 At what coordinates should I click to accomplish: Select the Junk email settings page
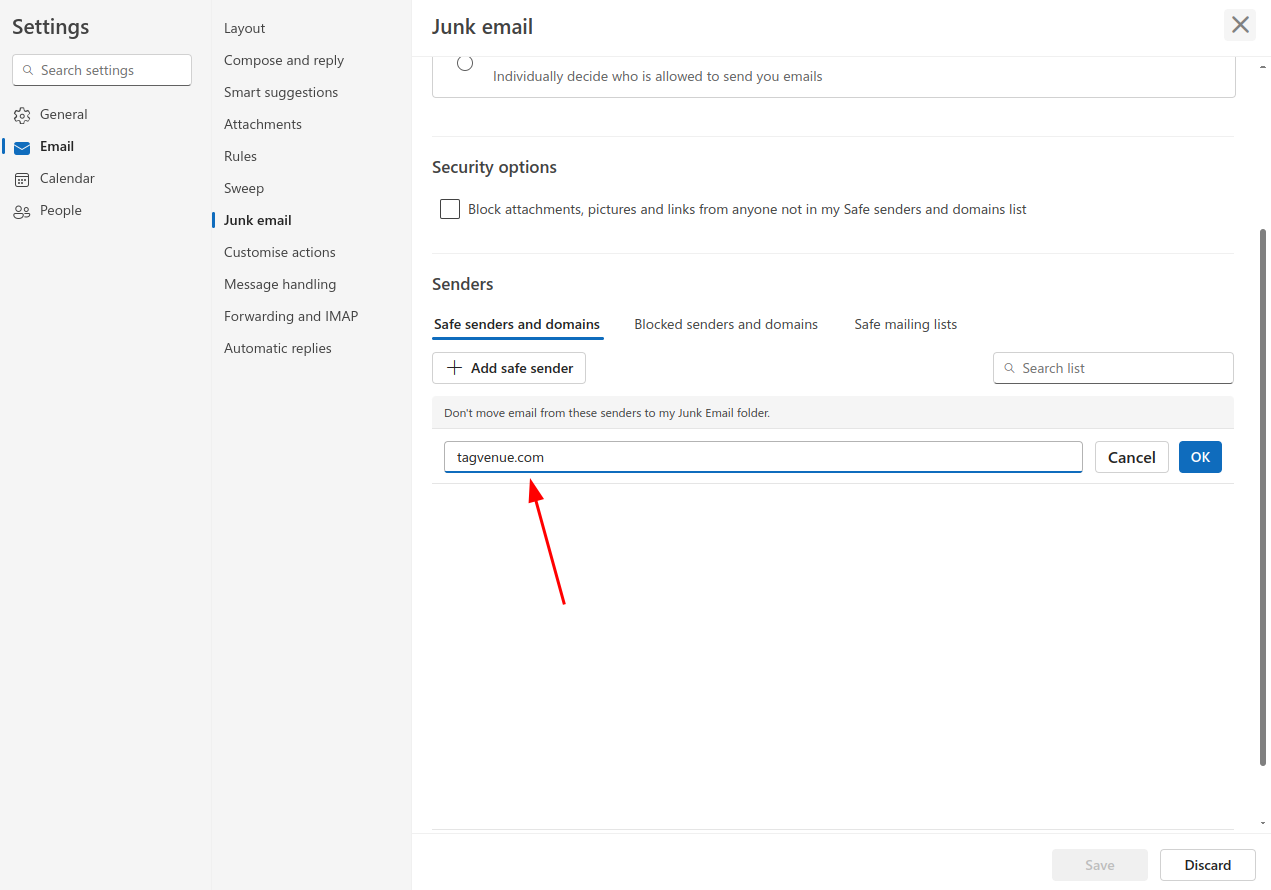[x=258, y=220]
